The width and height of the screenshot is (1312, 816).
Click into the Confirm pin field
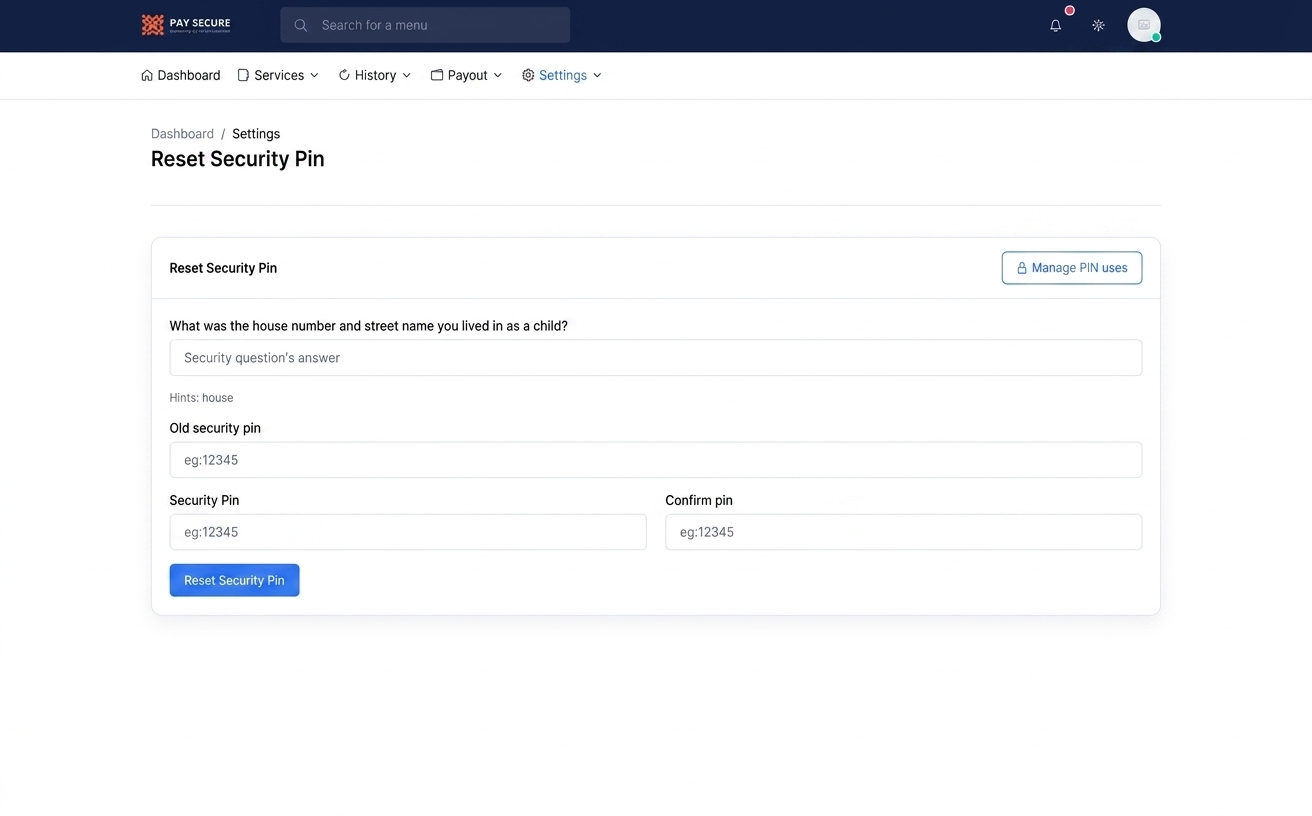(x=904, y=532)
